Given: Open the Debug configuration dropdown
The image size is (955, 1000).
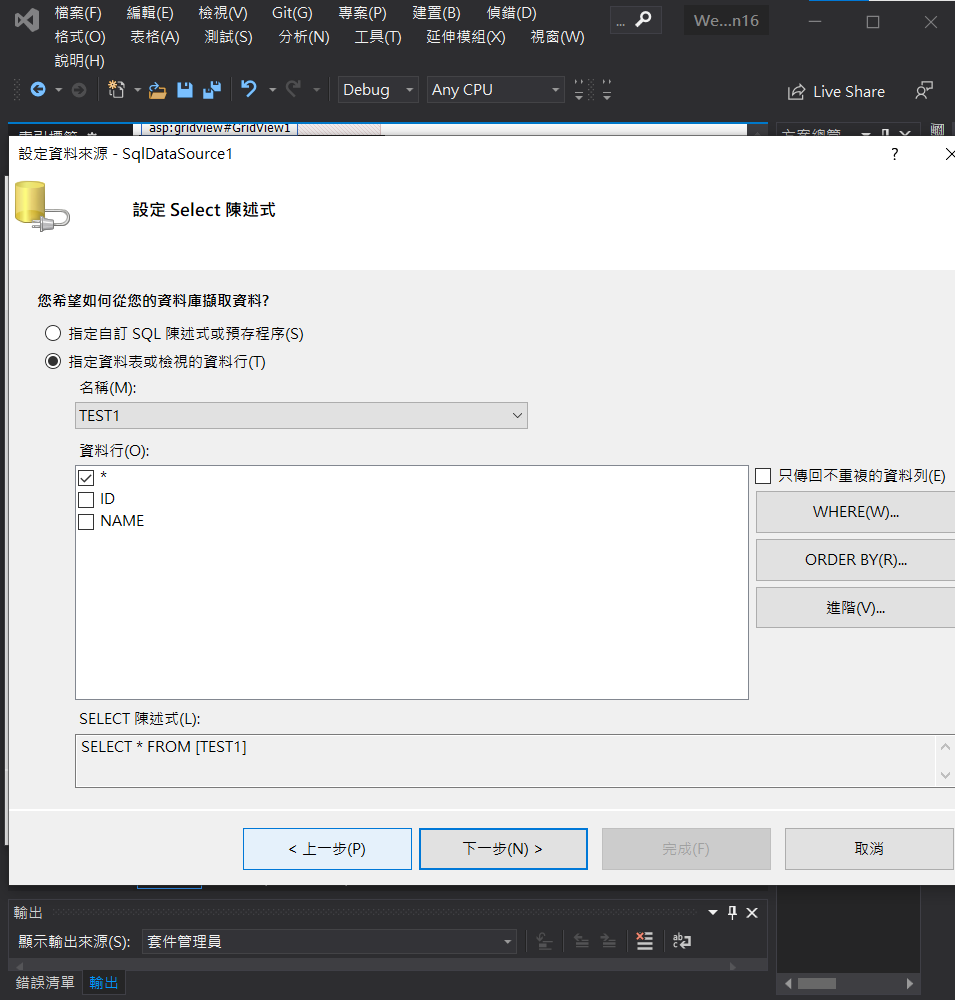Looking at the screenshot, I should (378, 90).
